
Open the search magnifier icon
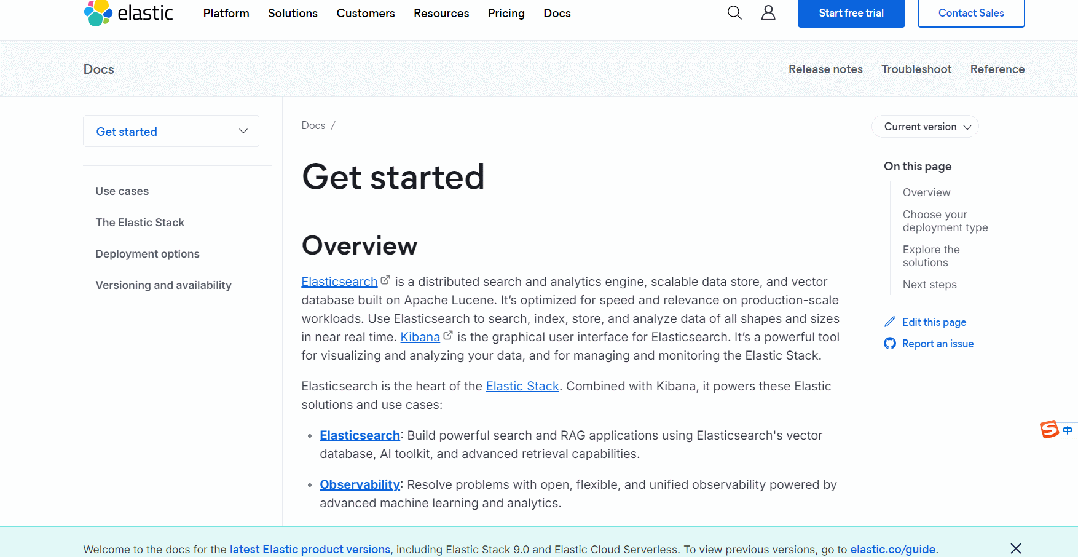pyautogui.click(x=735, y=13)
